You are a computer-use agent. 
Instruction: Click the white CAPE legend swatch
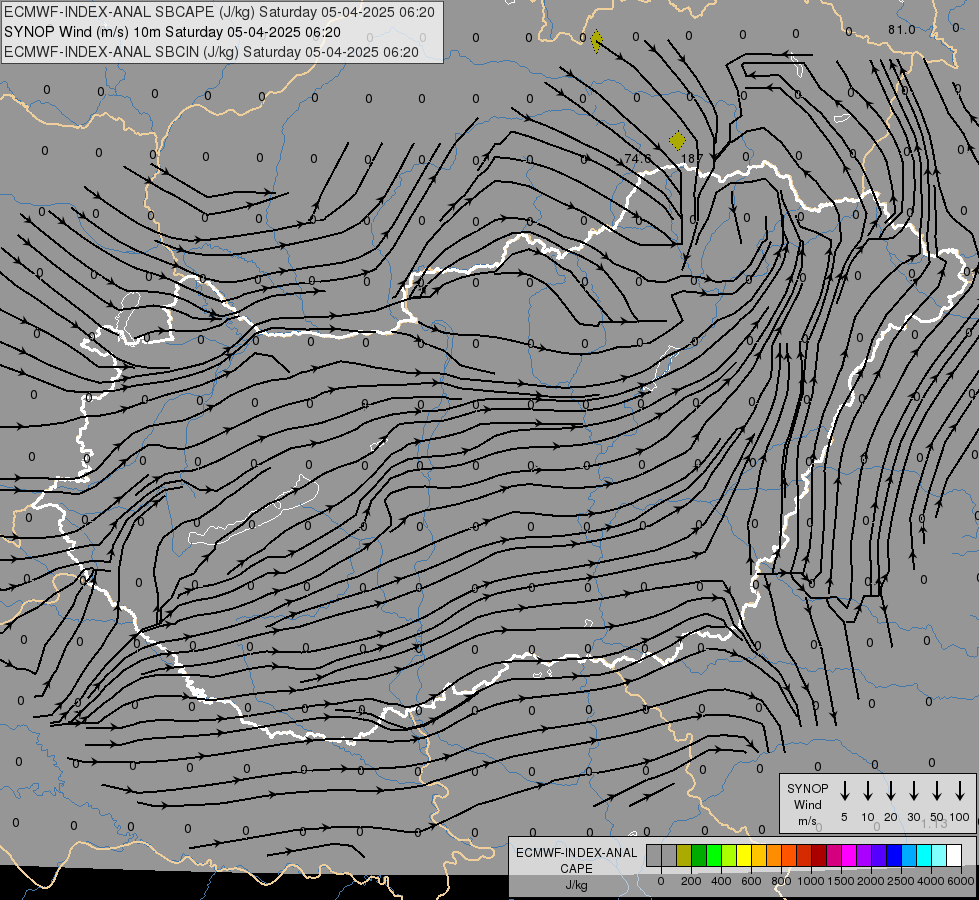pos(954,855)
